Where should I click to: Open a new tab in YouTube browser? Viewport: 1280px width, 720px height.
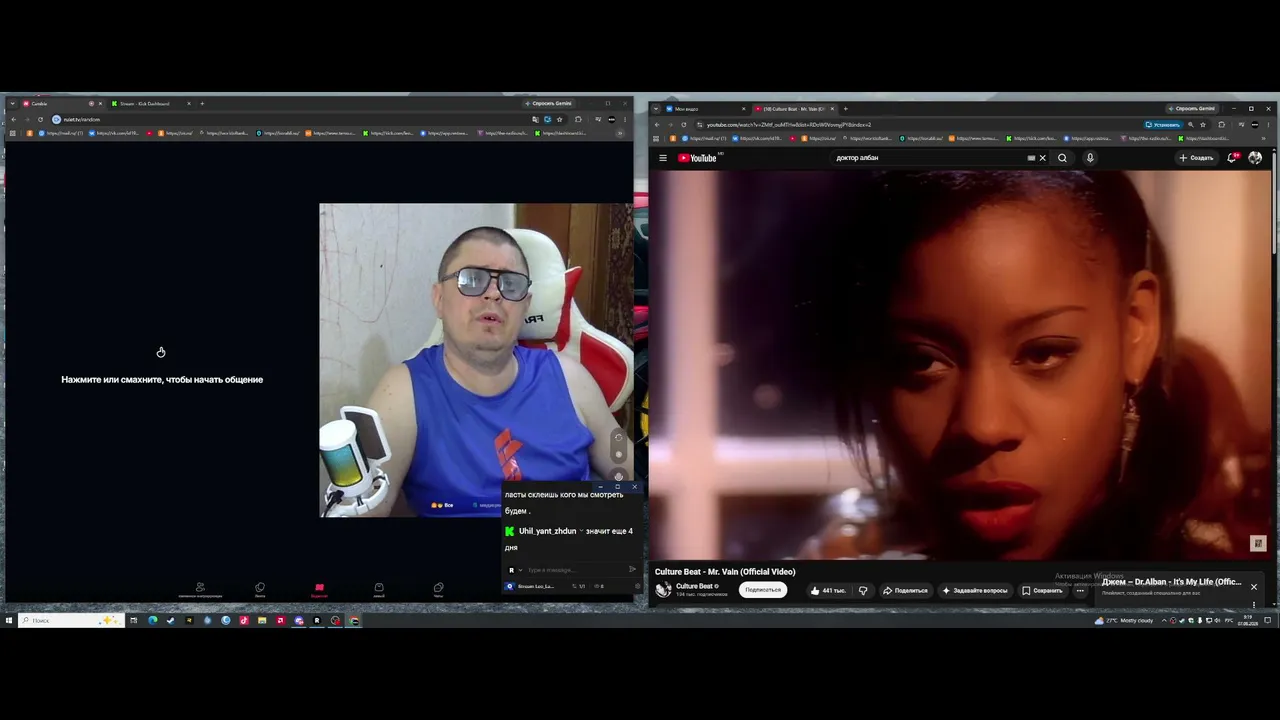(x=845, y=109)
